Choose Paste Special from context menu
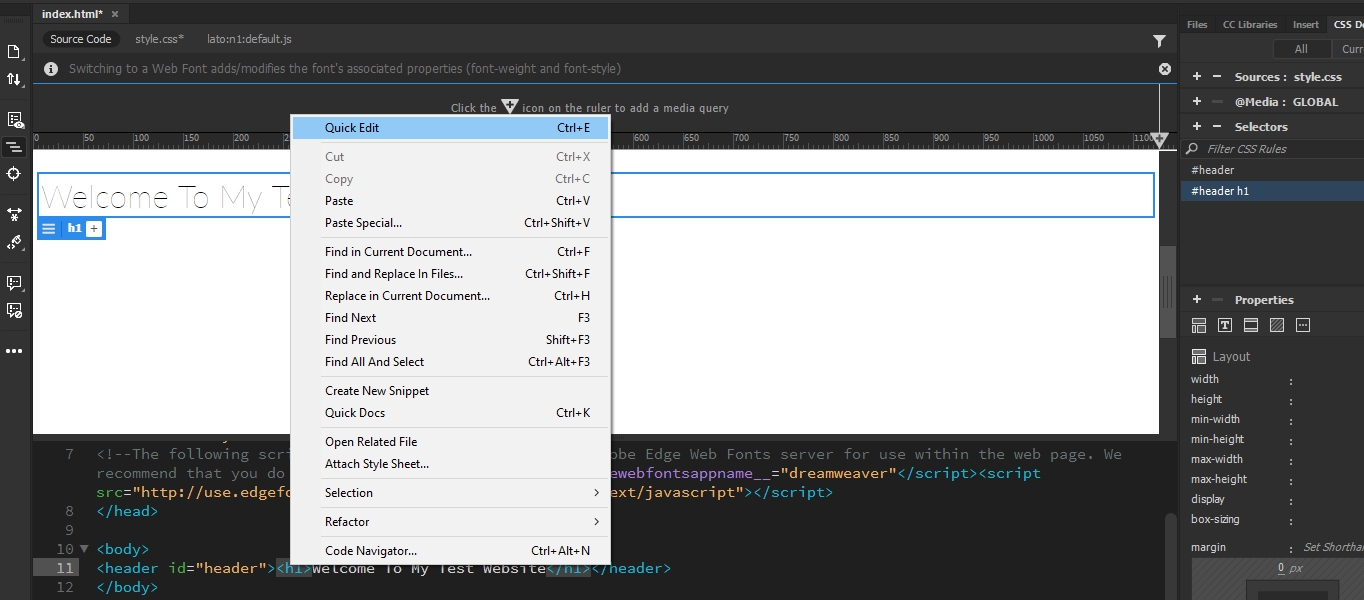Viewport: 1364px width, 600px height. pyautogui.click(x=450, y=223)
